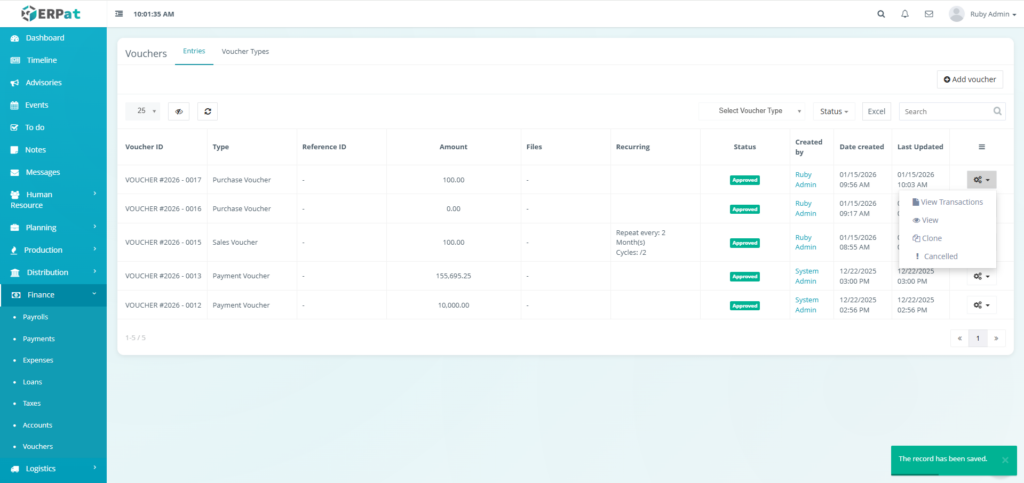Dismiss the record saved notification

point(1005,460)
